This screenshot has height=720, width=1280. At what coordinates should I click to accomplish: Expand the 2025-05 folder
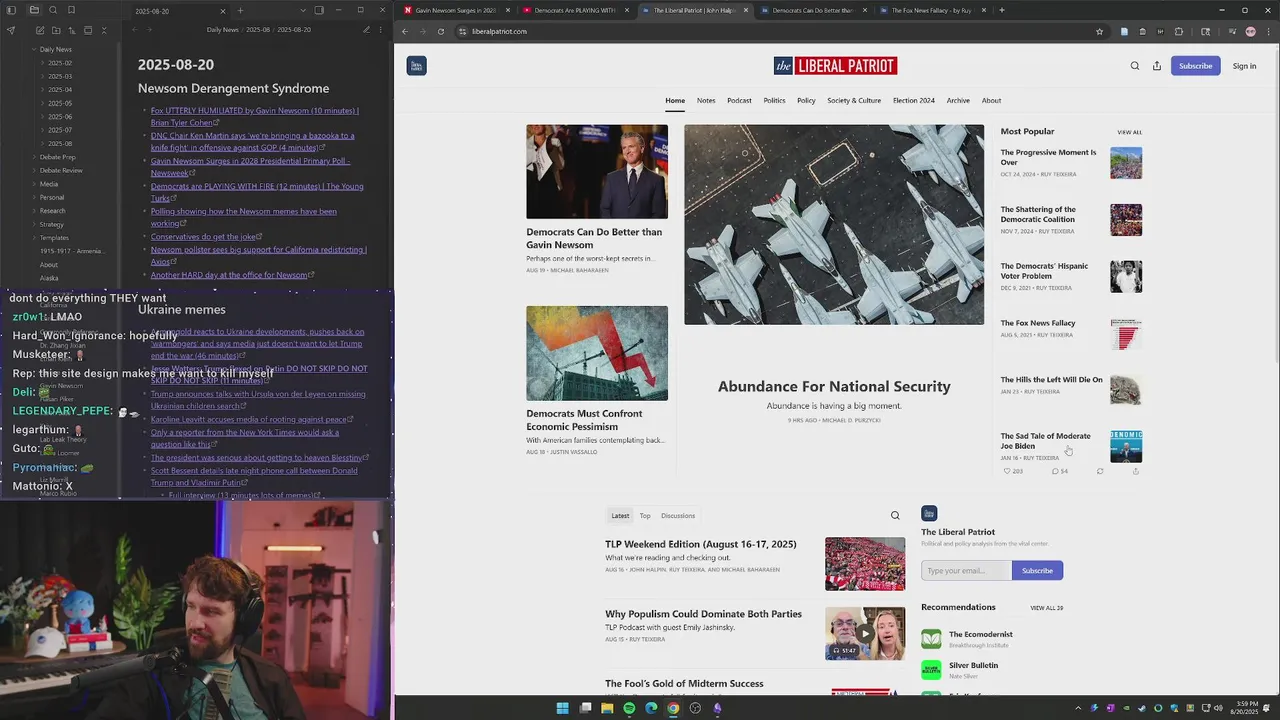click(55, 103)
